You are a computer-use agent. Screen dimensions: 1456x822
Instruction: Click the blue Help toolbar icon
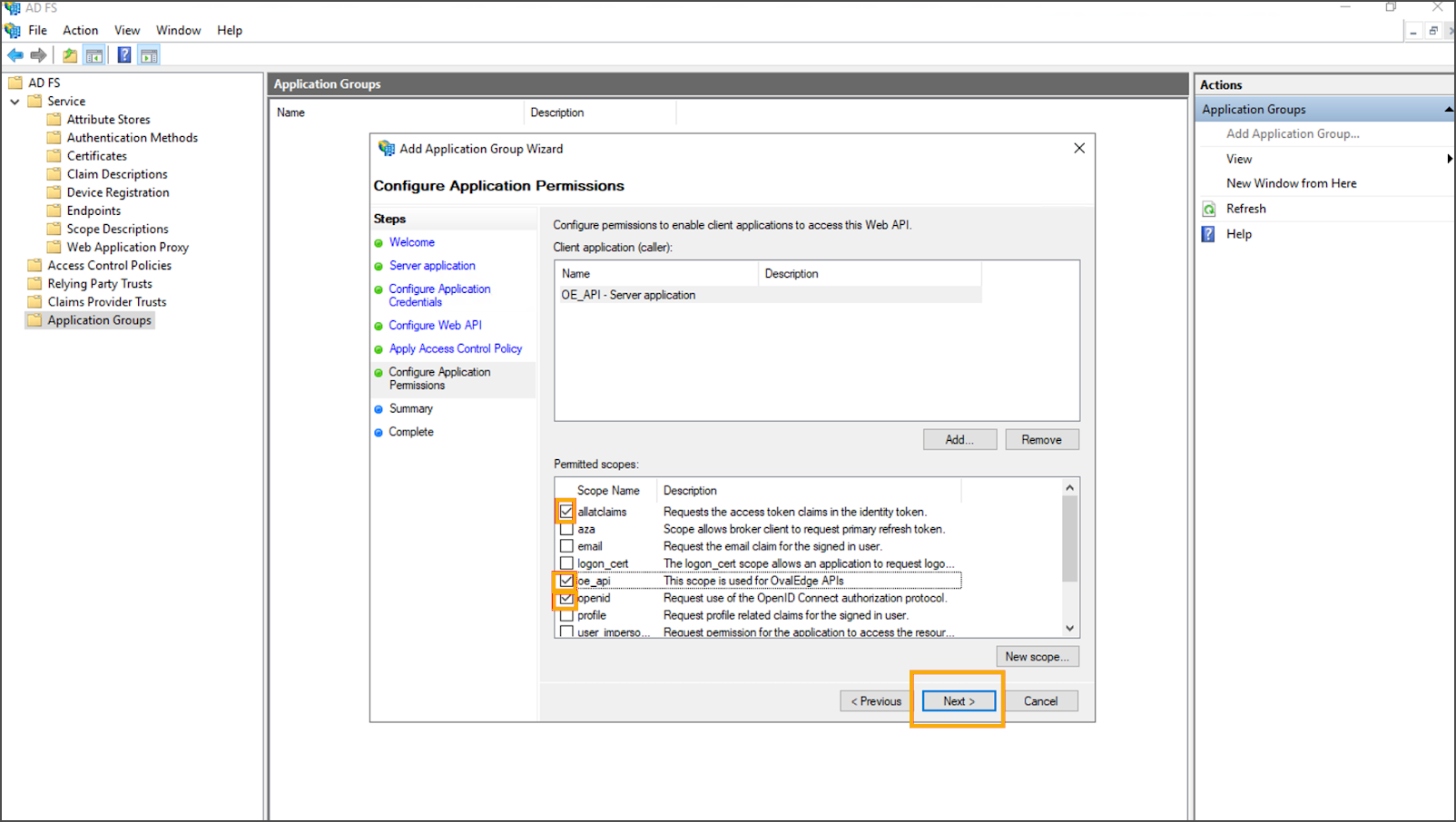tap(124, 55)
